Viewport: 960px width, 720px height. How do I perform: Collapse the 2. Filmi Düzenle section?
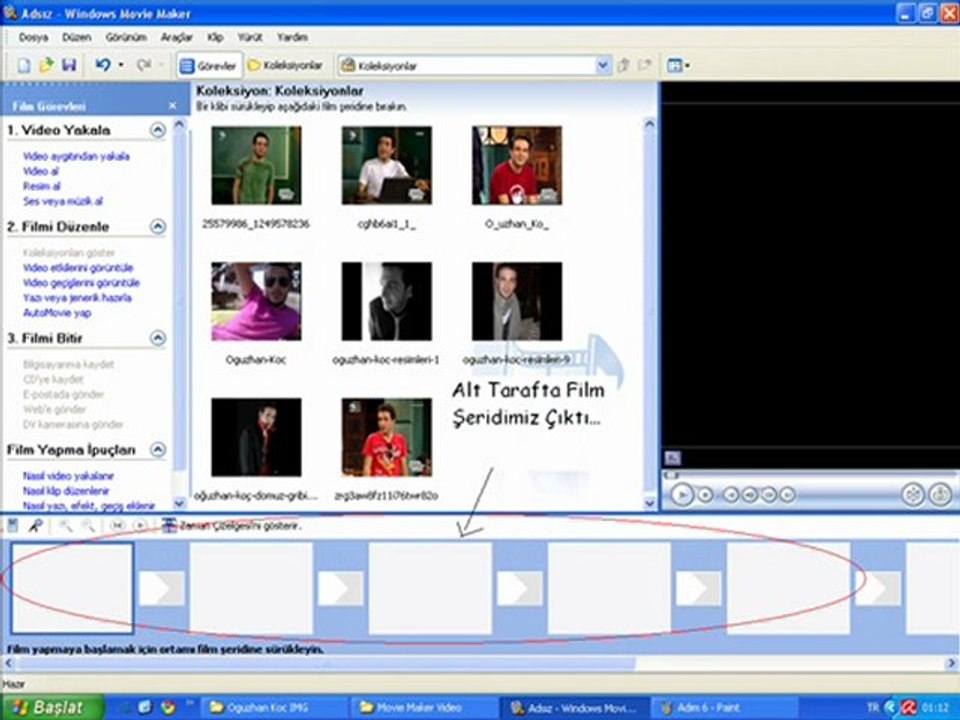pos(158,227)
